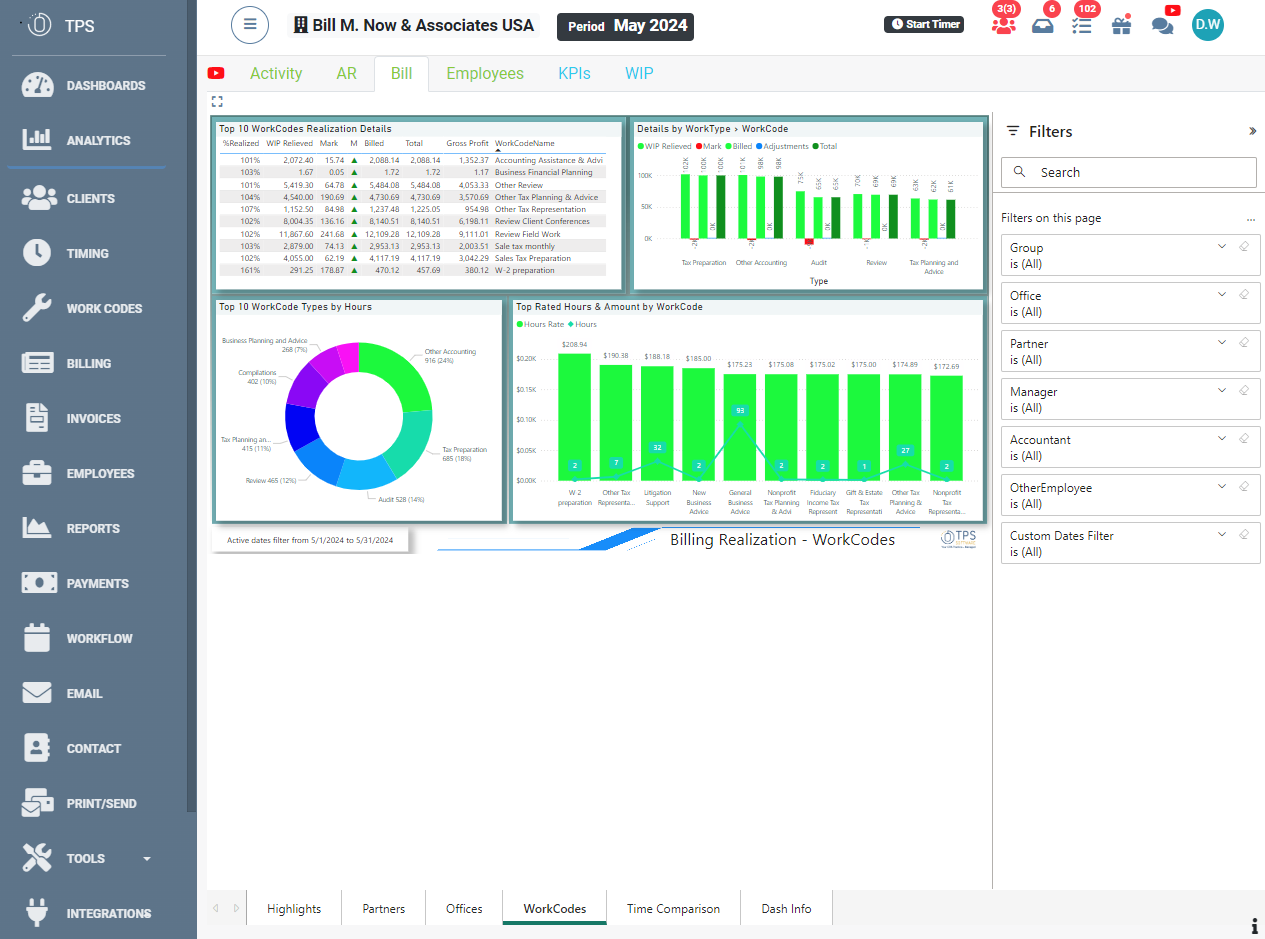Image resolution: width=1265 pixels, height=939 pixels.
Task: Click the WIP Relieved legend swatch
Action: 641,146
